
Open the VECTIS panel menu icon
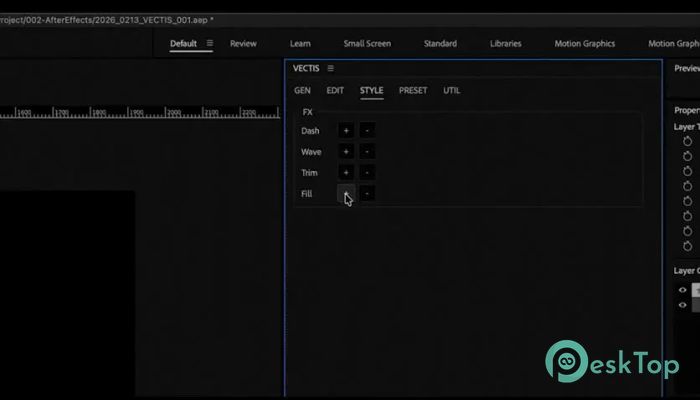coord(330,68)
